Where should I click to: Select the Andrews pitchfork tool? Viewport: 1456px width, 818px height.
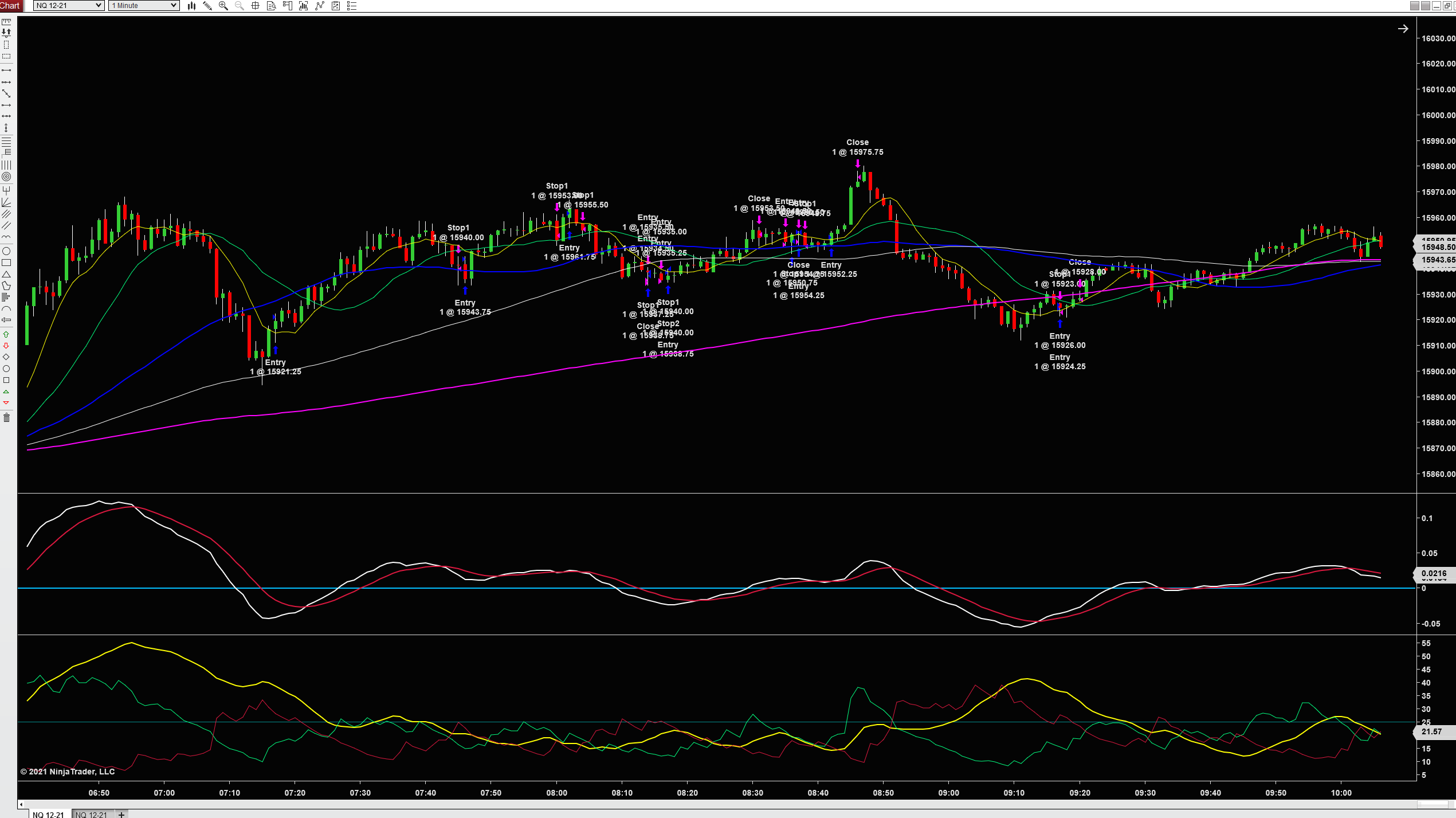click(x=6, y=190)
